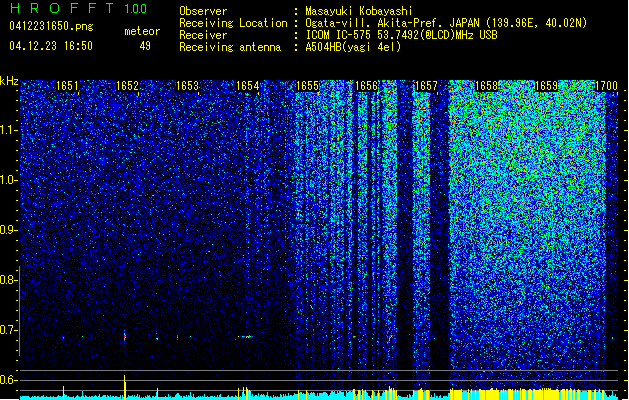The height and width of the screenshot is (400, 629).
Task: Click the 0.9 kHz axis tick label
Action: click(9, 230)
